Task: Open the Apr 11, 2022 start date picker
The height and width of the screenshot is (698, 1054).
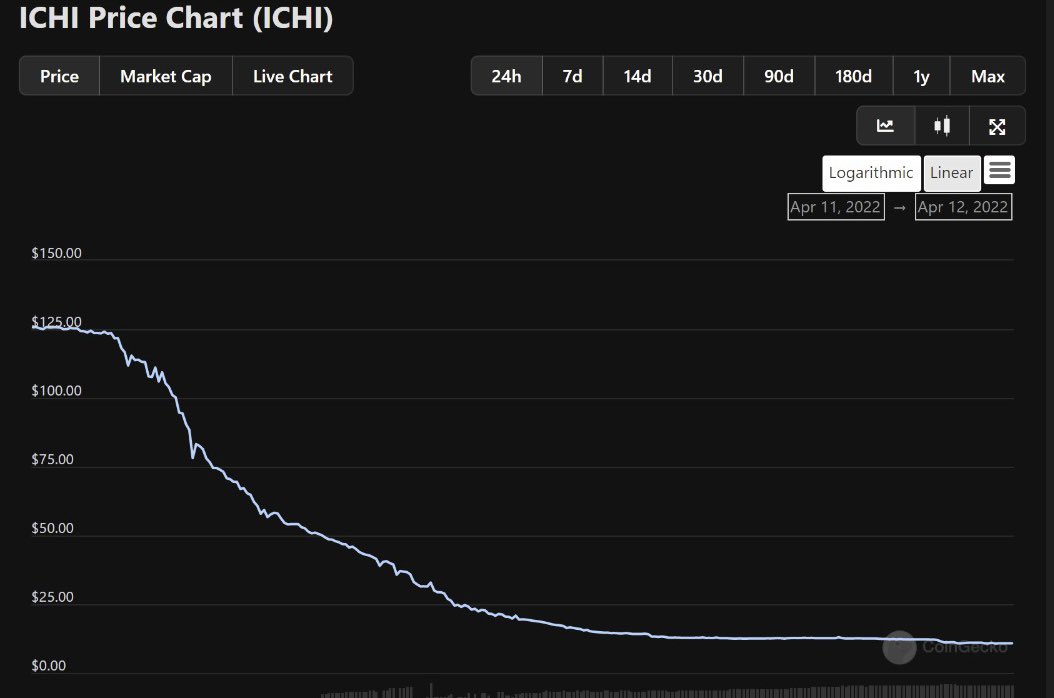Action: pyautogui.click(x=835, y=207)
